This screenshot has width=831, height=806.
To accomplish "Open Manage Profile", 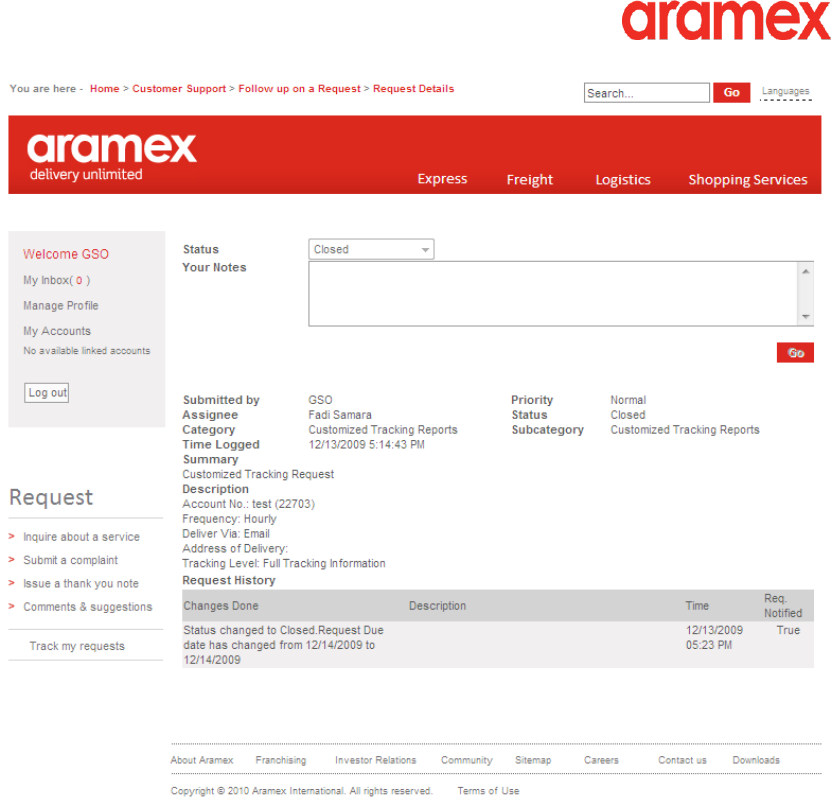I will (61, 306).
